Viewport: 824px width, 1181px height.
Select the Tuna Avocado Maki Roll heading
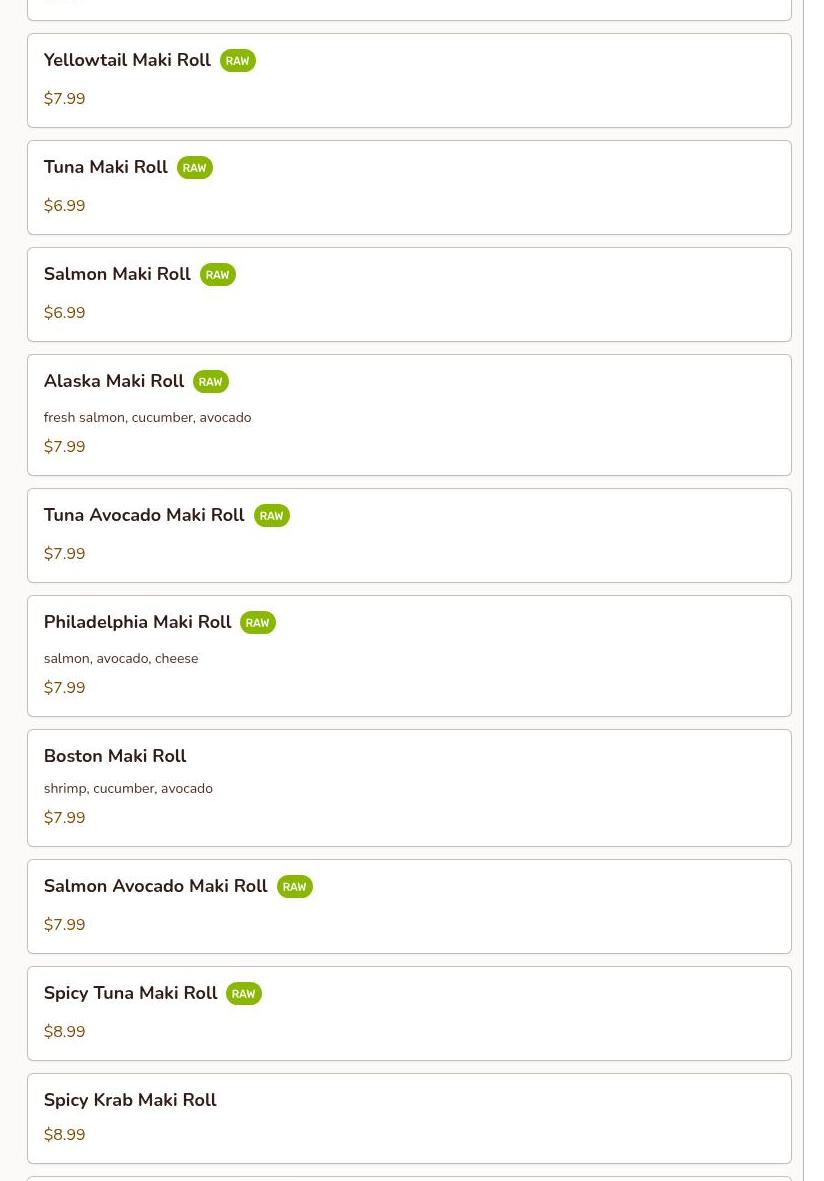(144, 515)
